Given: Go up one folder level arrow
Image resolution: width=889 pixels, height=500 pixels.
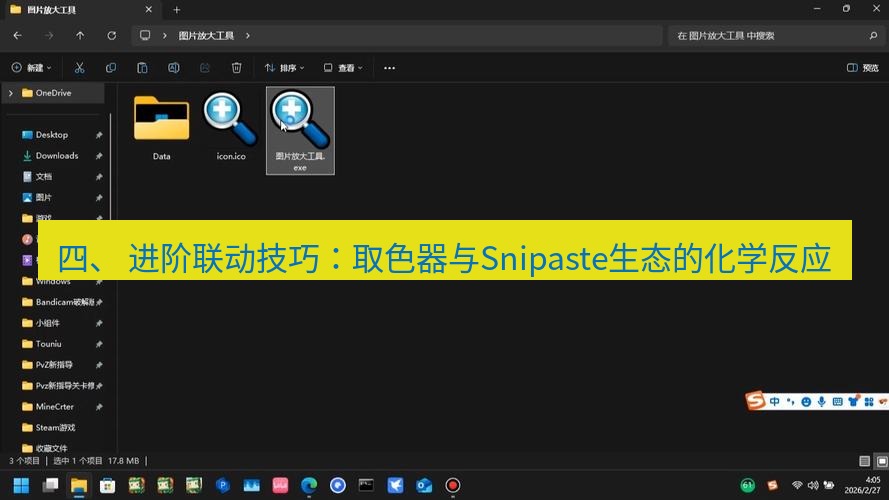Looking at the screenshot, I should 80,36.
